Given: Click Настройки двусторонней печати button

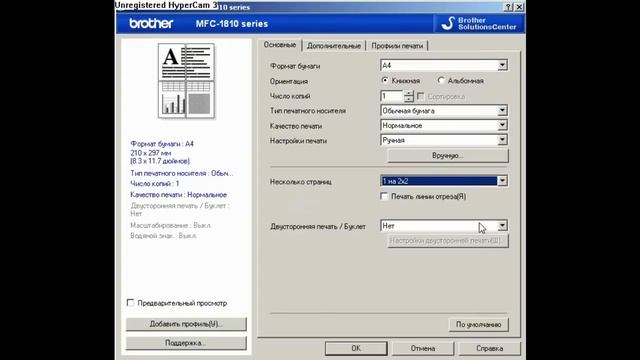Looking at the screenshot, I should point(448,241).
